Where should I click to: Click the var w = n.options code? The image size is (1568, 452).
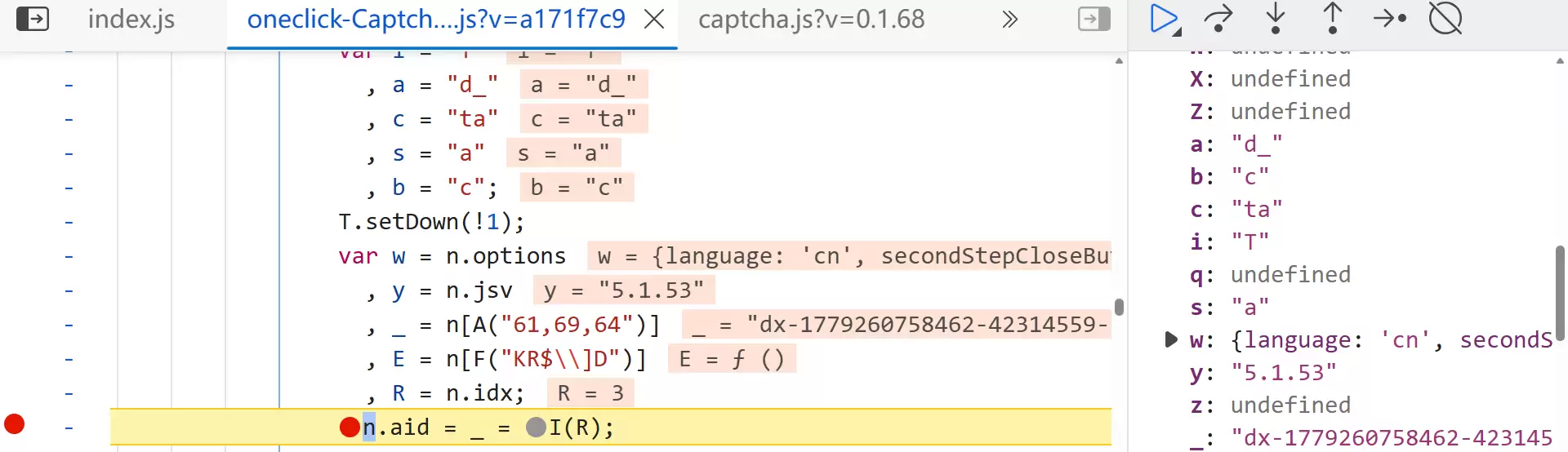452,256
